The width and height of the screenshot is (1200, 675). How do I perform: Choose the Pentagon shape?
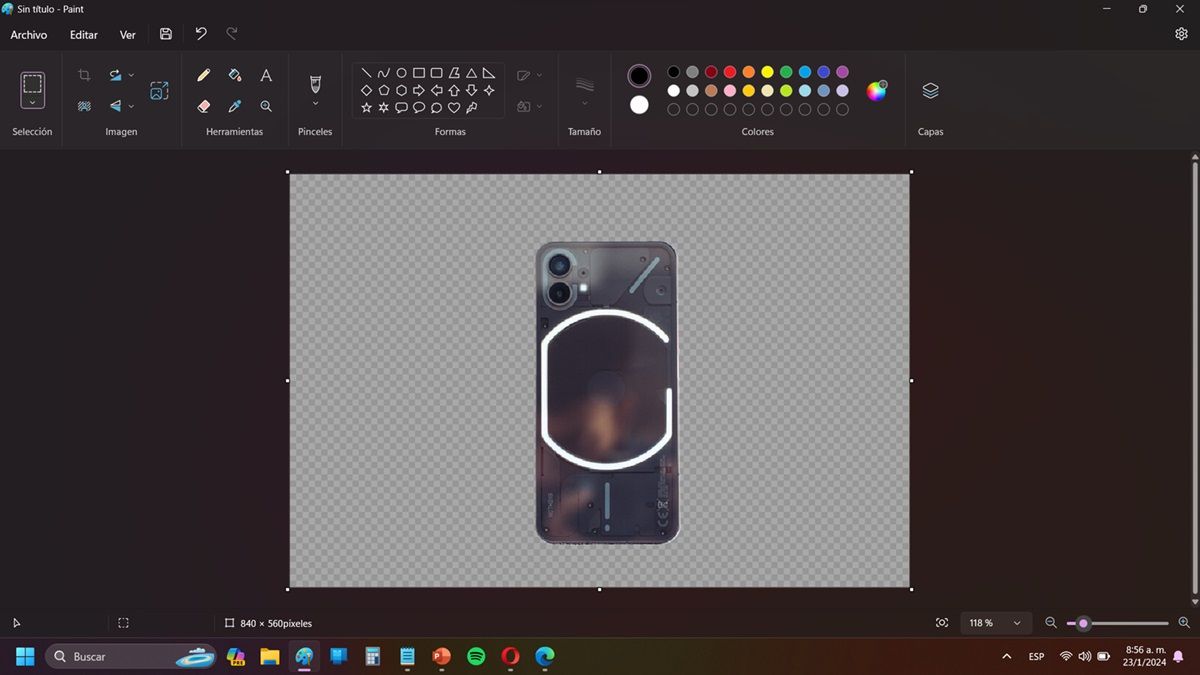384,90
